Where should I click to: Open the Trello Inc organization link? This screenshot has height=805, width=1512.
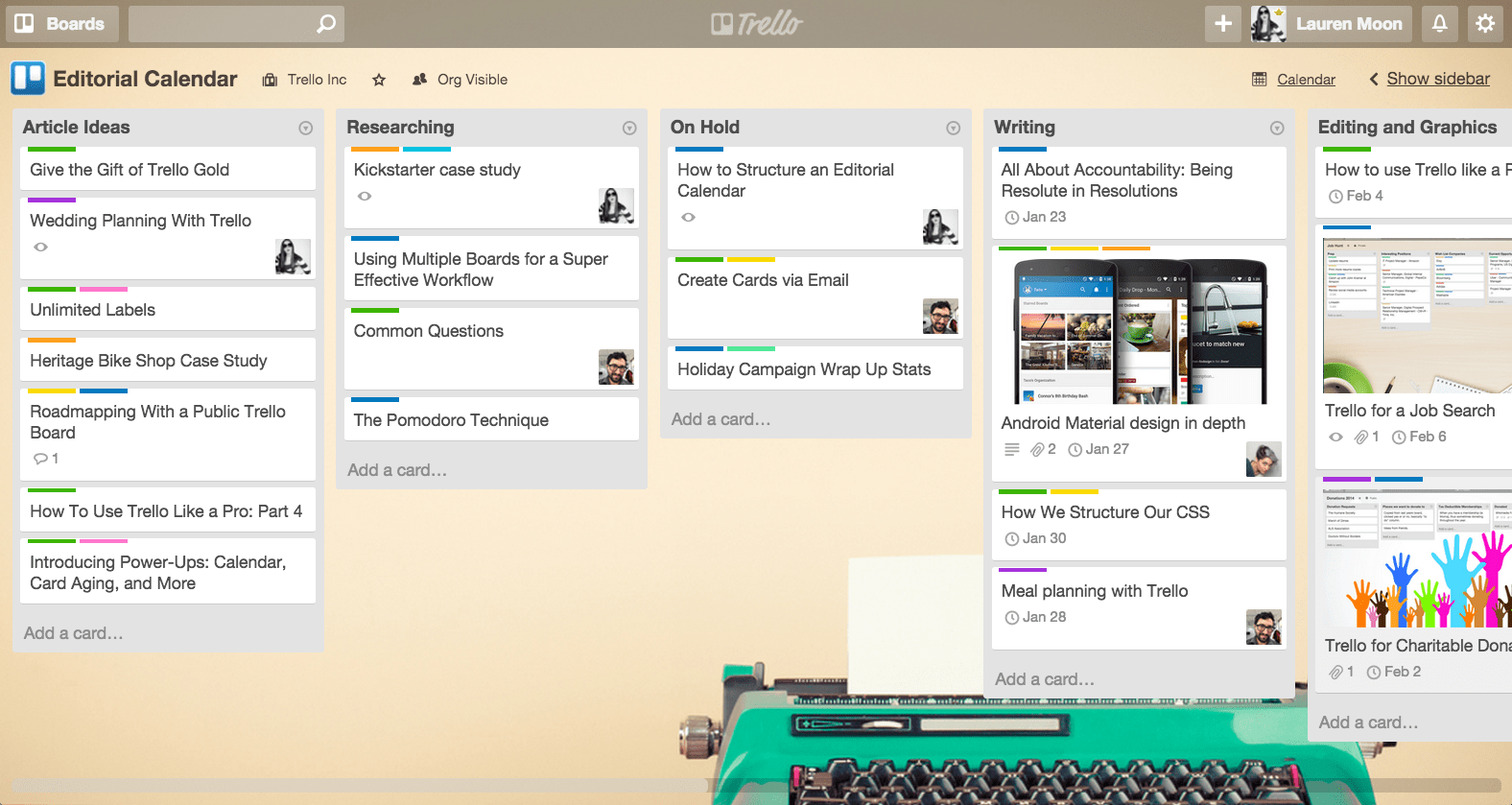coord(305,80)
